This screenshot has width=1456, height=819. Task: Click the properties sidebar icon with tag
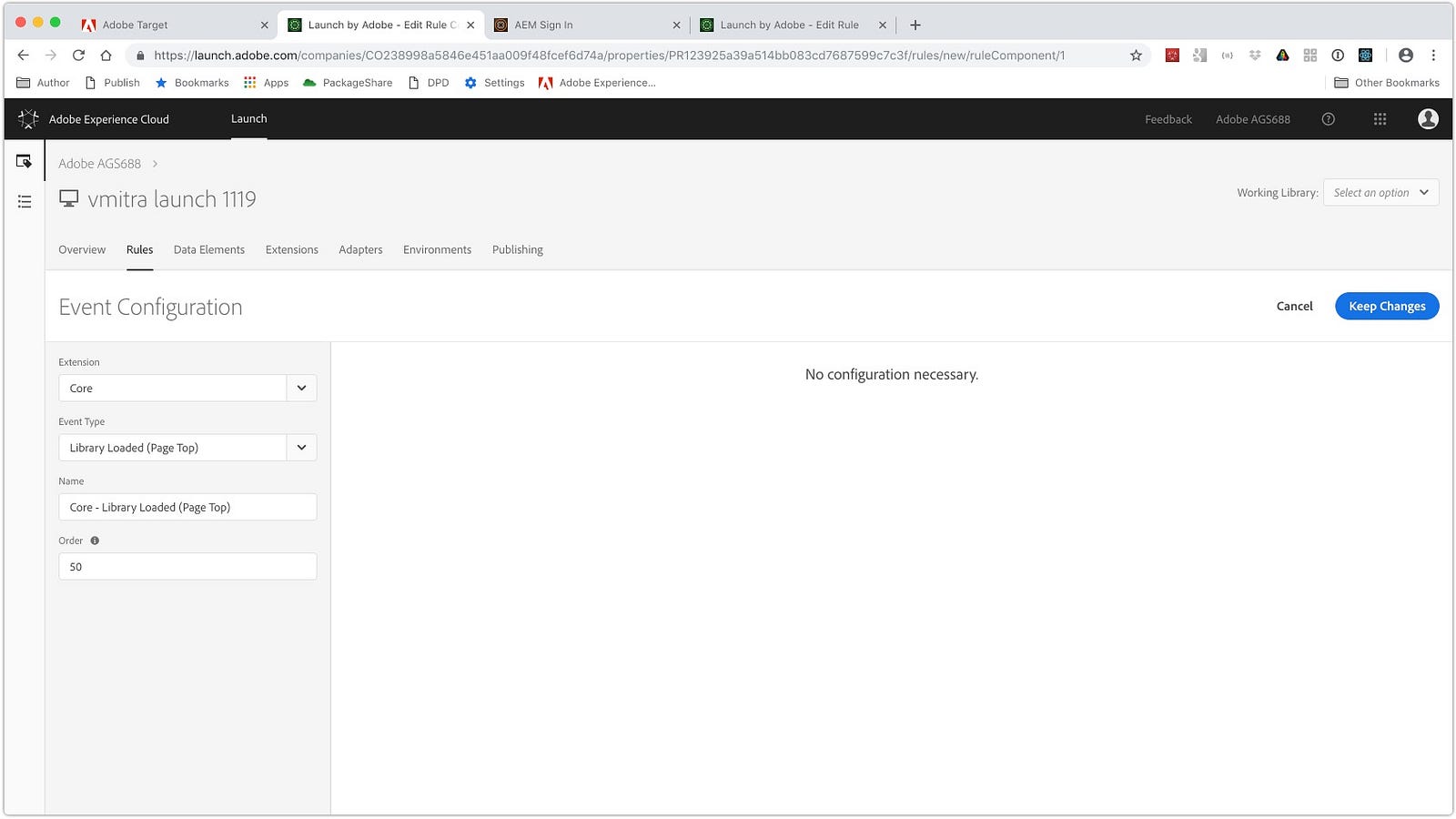point(25,161)
